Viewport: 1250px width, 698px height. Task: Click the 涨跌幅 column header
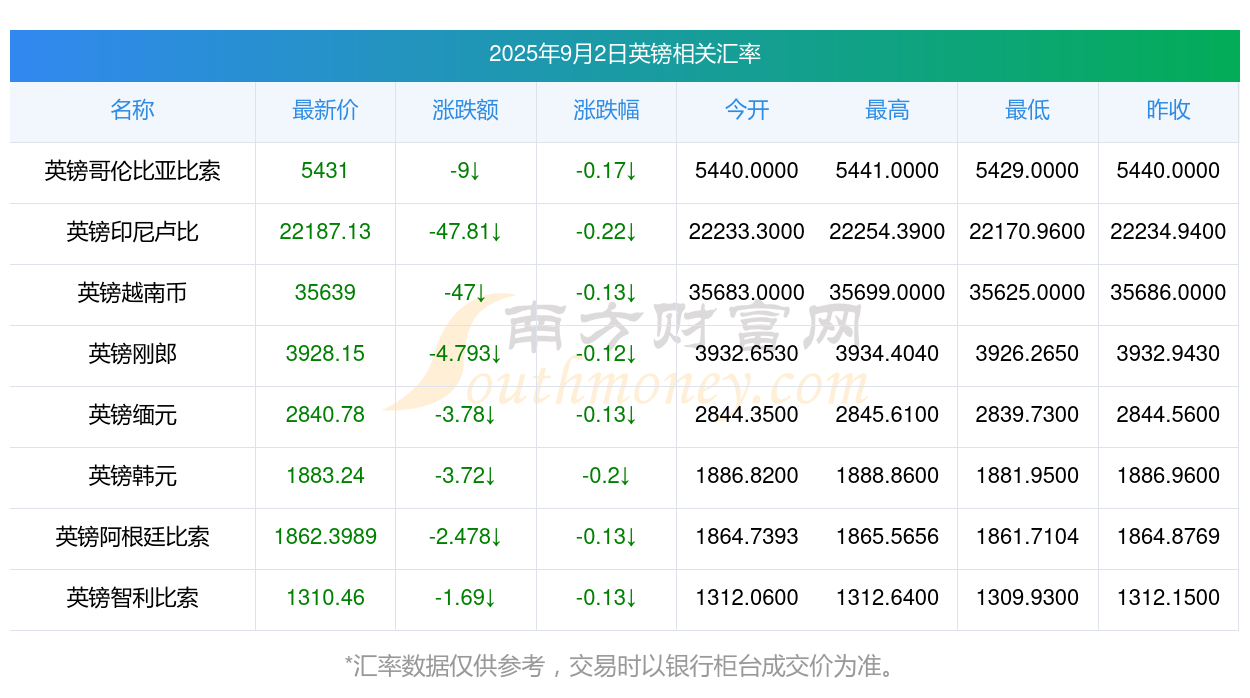606,110
